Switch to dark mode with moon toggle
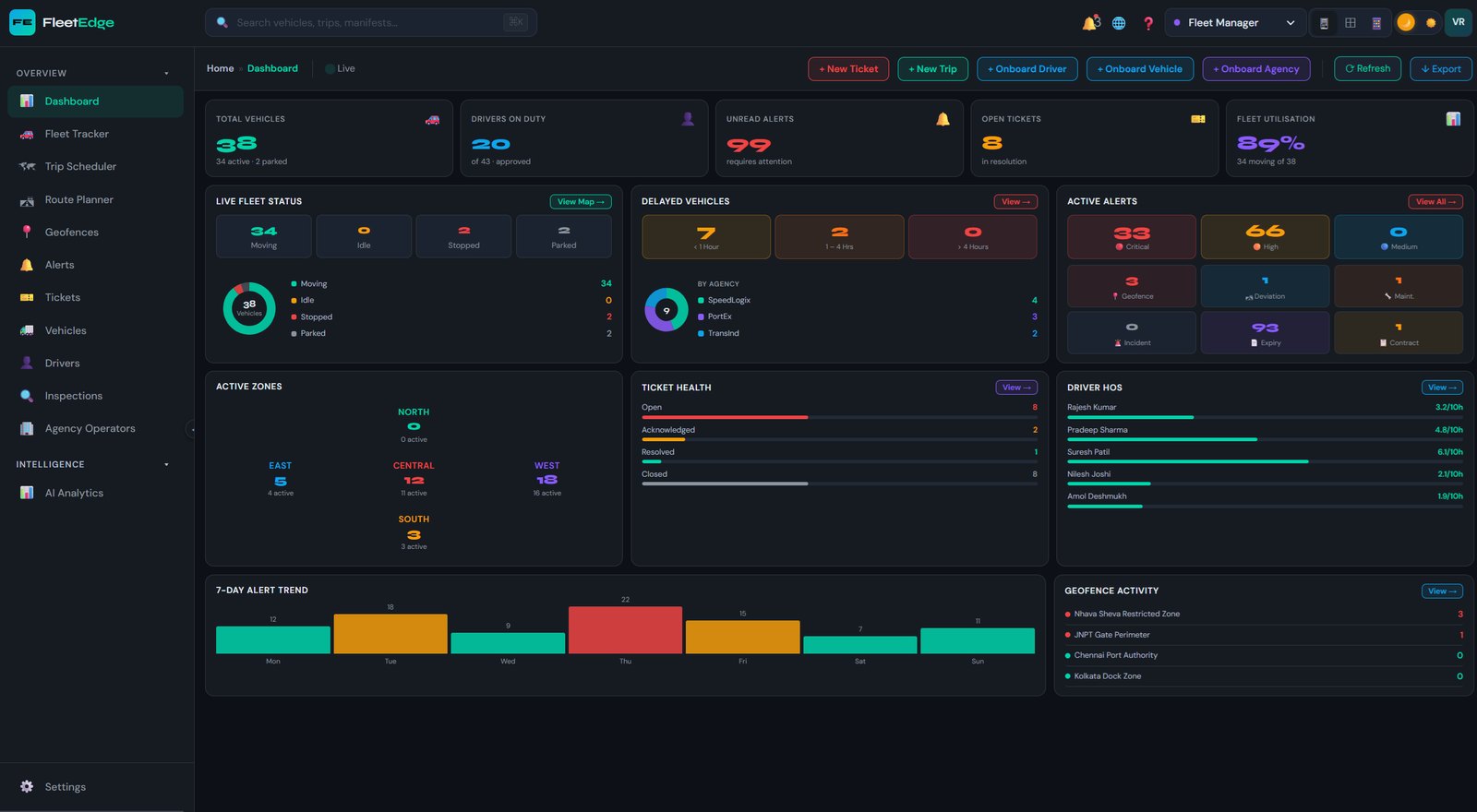 [1406, 22]
